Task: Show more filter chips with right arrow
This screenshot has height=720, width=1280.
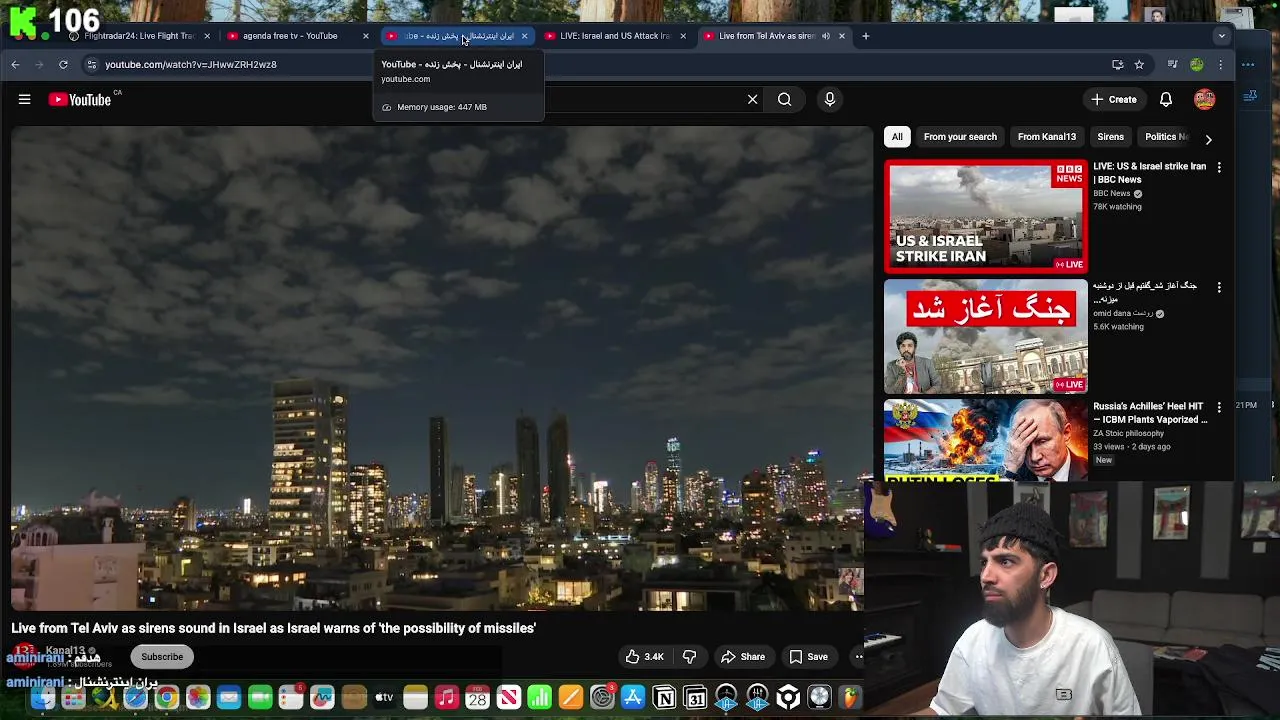Action: click(x=1208, y=139)
